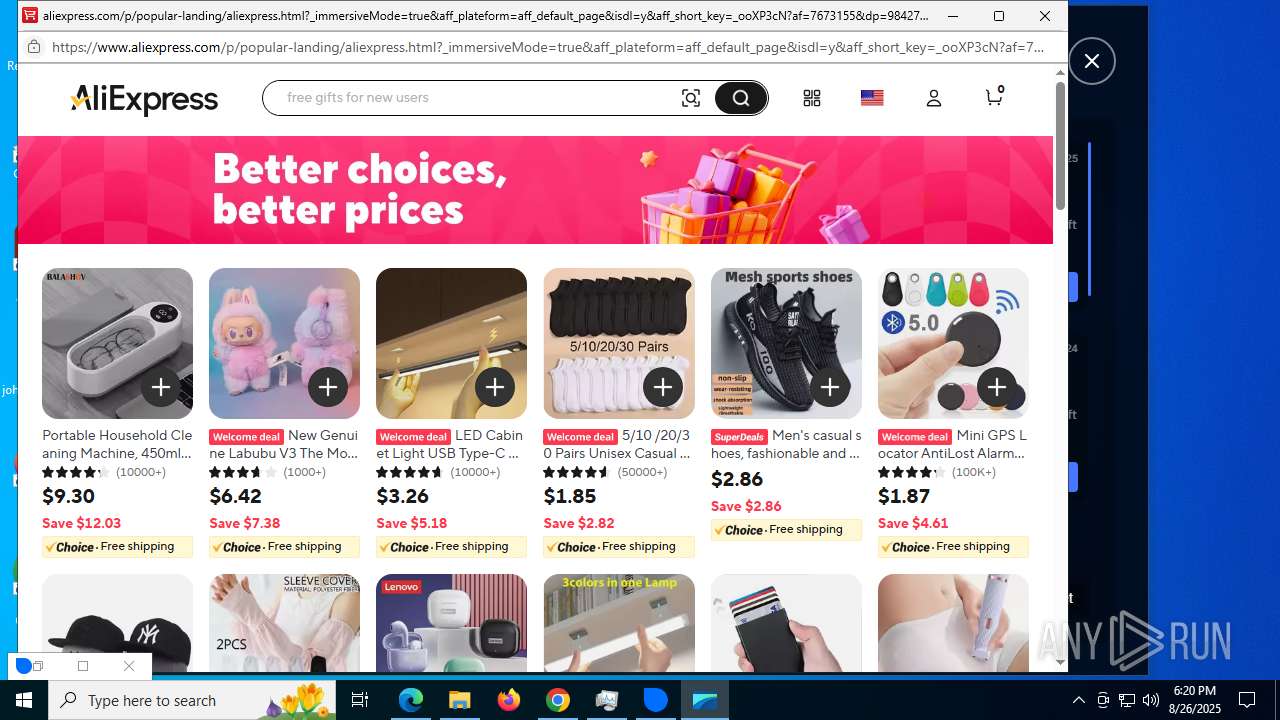The image size is (1280, 720).
Task: Add LED Cabinet Light to cart
Action: (495, 387)
